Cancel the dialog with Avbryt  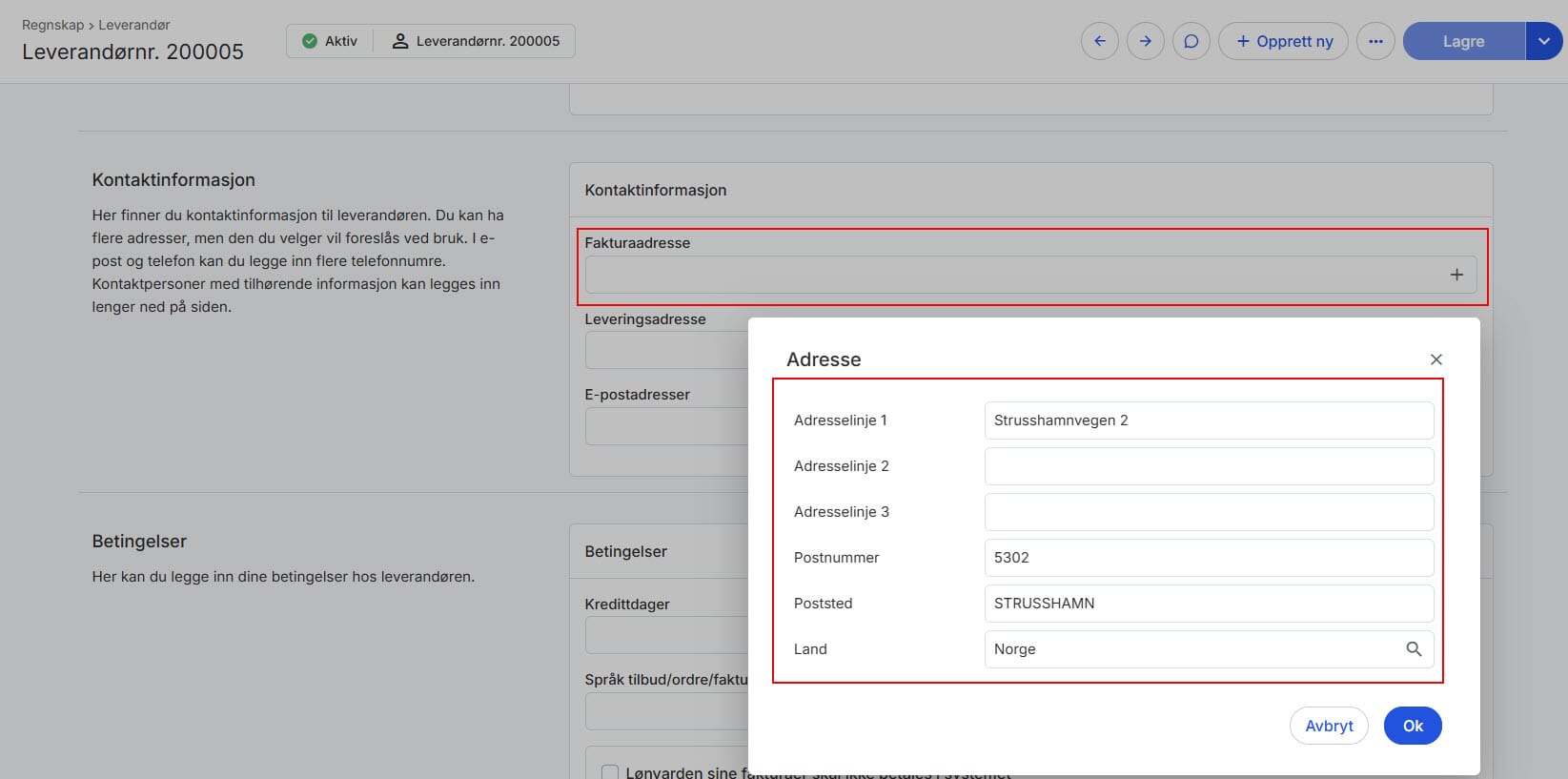coord(1329,726)
